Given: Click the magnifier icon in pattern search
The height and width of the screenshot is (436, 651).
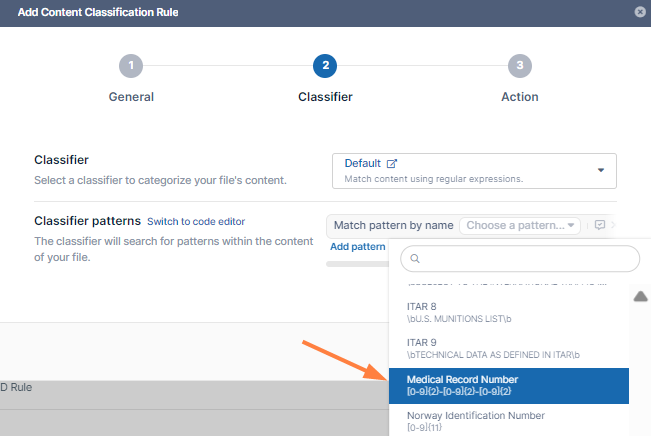Looking at the screenshot, I should [x=415, y=259].
